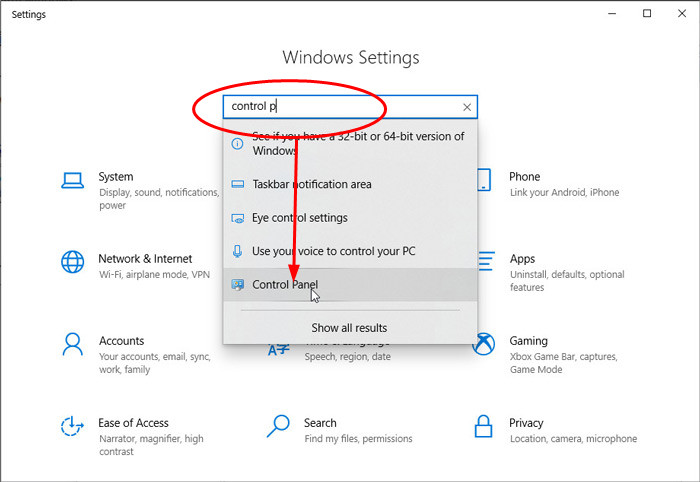This screenshot has height=482, width=700.
Task: Maximize the Settings window
Action: (x=647, y=14)
